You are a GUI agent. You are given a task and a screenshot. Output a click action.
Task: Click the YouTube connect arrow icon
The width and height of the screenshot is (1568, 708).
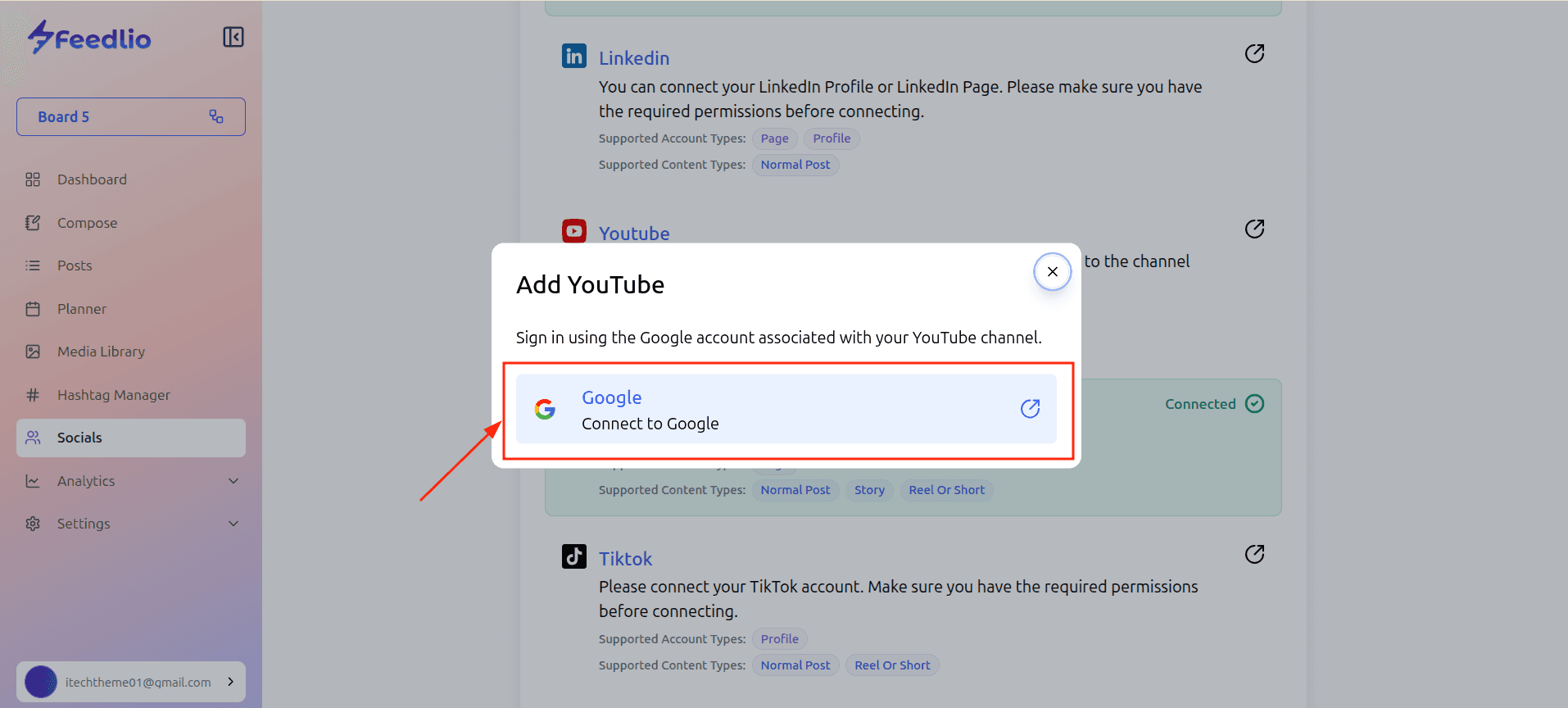pyautogui.click(x=1253, y=229)
